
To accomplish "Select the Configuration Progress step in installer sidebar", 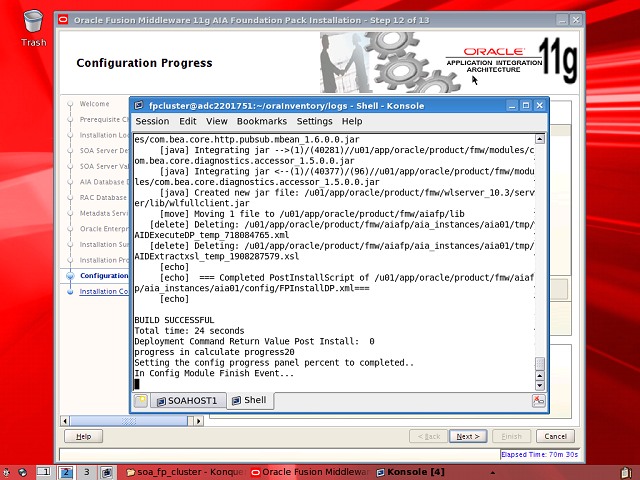I will pyautogui.click(x=104, y=276).
